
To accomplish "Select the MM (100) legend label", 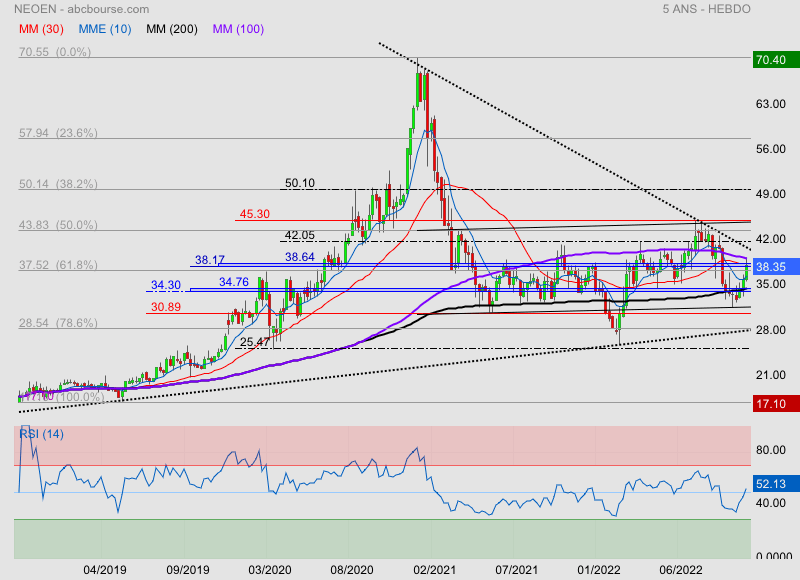I will coord(238,29).
